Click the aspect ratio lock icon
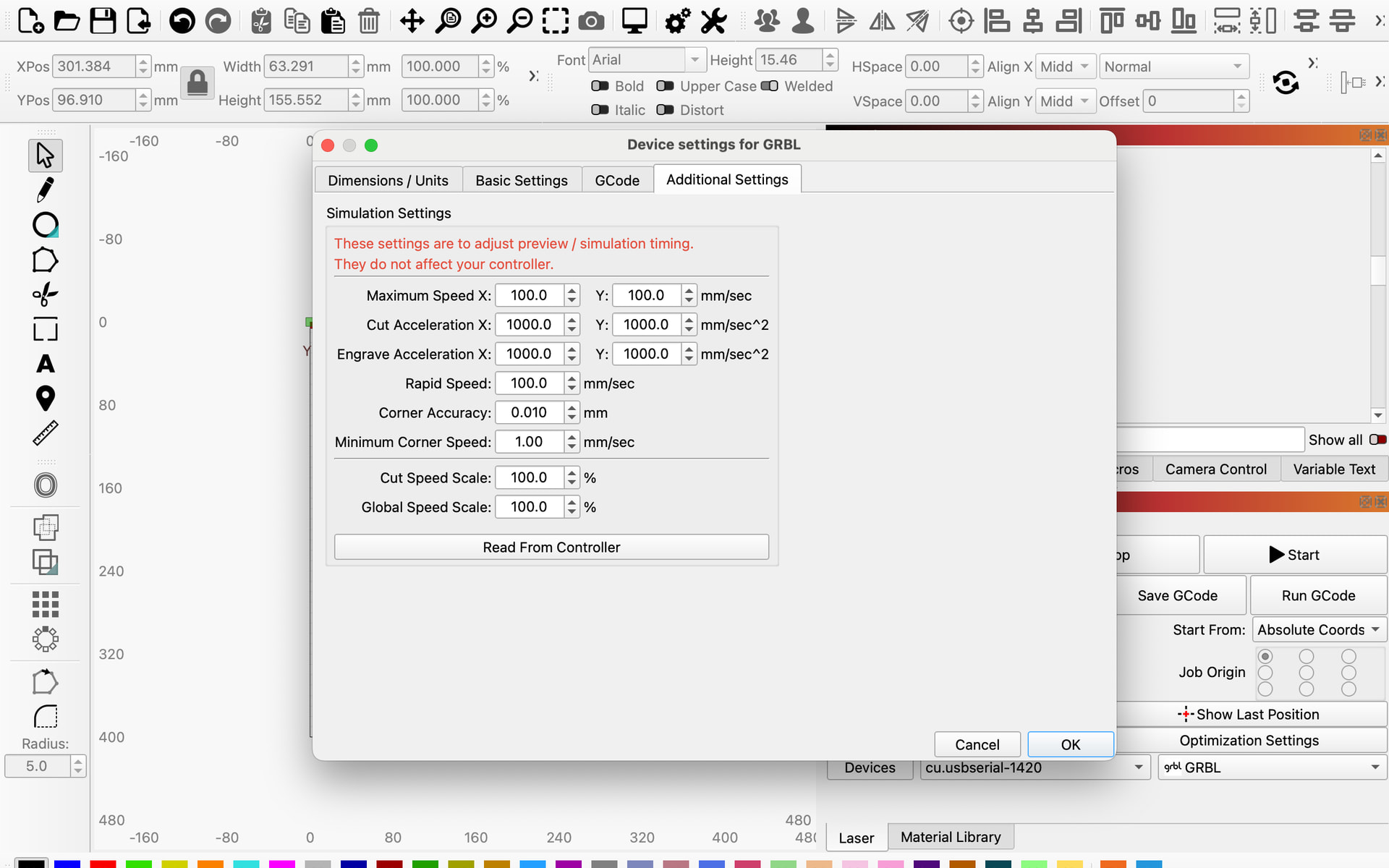Screen dimensions: 1389x868 pos(197,84)
